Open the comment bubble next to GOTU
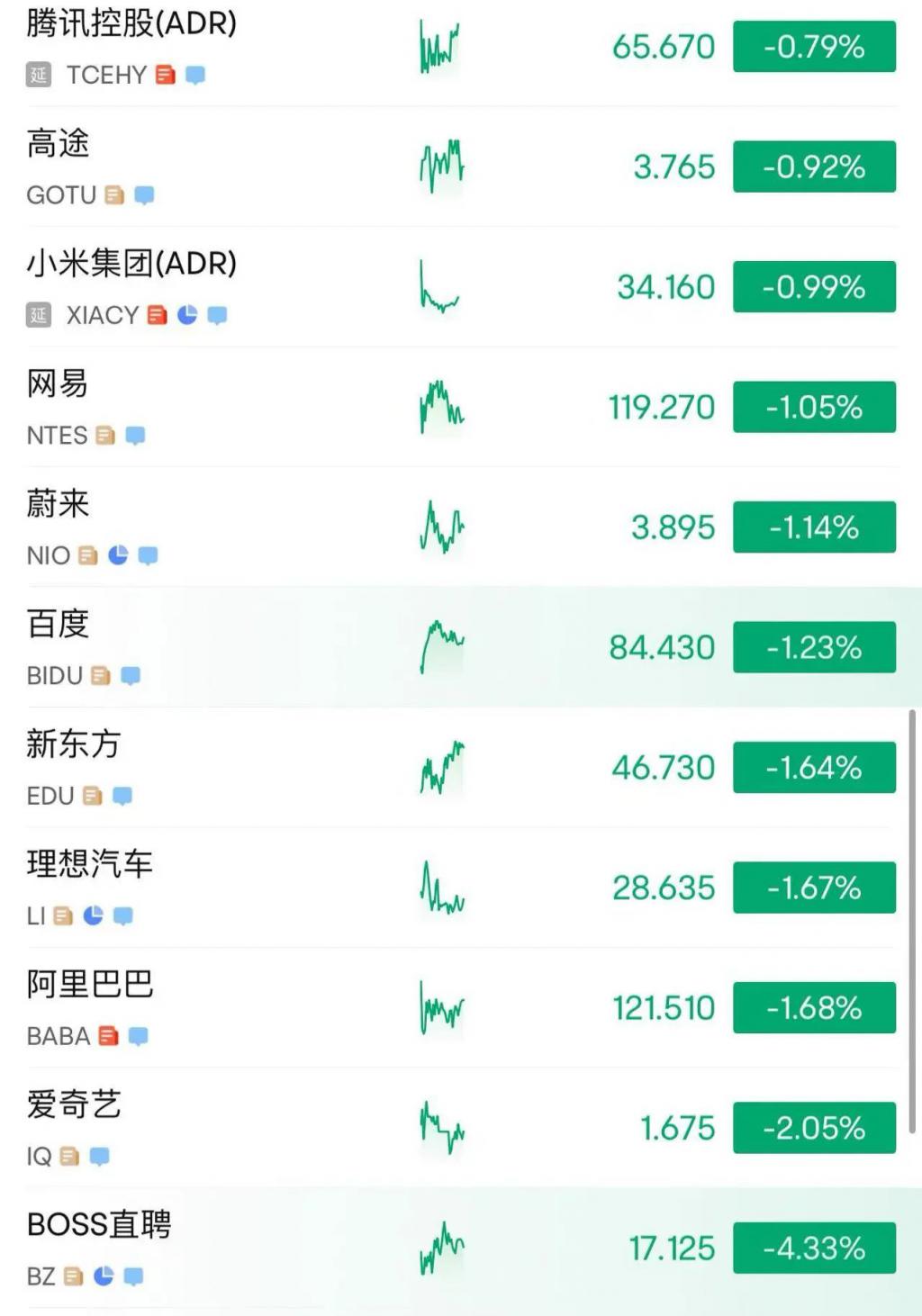Viewport: 922px width, 1316px height. [144, 194]
